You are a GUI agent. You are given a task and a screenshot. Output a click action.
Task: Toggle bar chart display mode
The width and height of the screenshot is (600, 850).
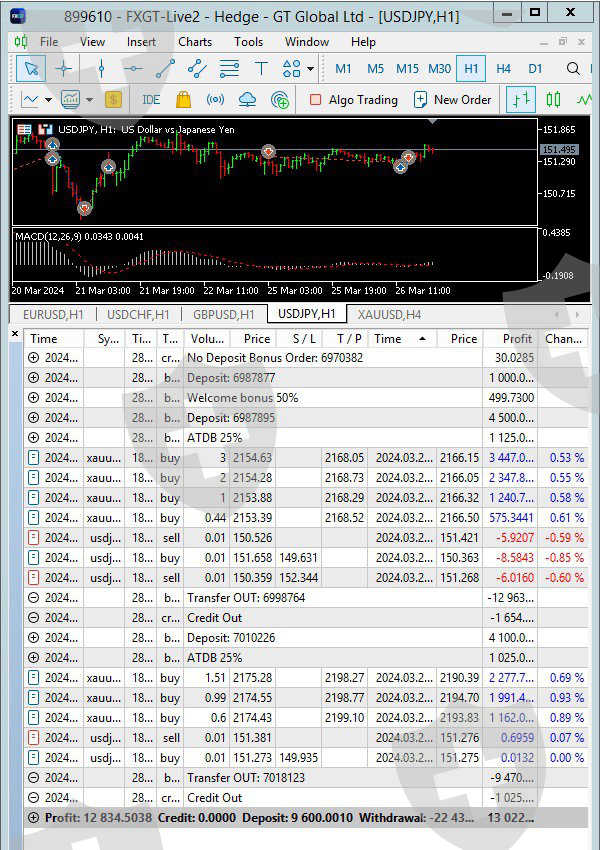click(x=520, y=100)
